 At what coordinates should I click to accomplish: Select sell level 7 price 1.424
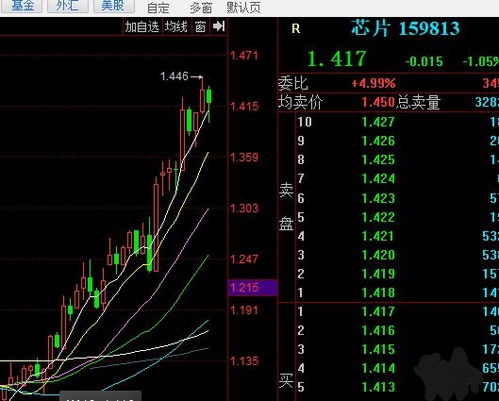coord(378,179)
